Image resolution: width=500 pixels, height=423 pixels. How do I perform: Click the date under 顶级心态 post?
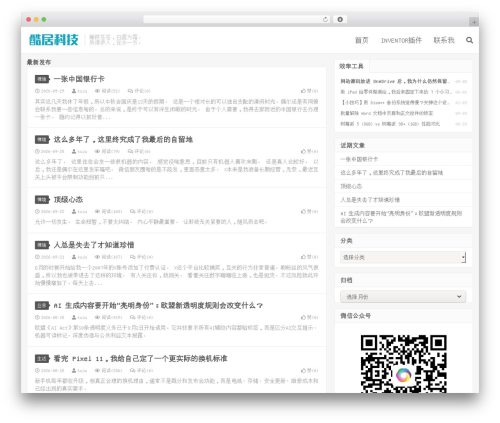(x=50, y=211)
